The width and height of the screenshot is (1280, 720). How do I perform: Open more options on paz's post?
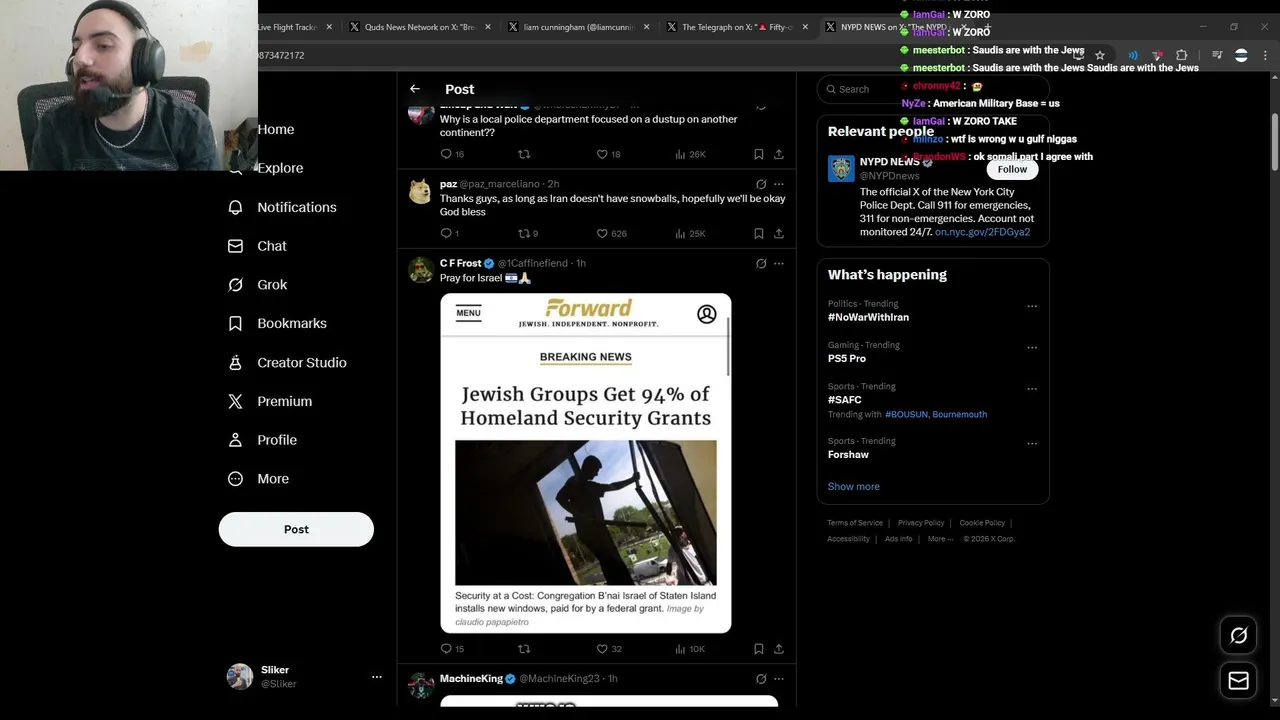click(x=779, y=184)
